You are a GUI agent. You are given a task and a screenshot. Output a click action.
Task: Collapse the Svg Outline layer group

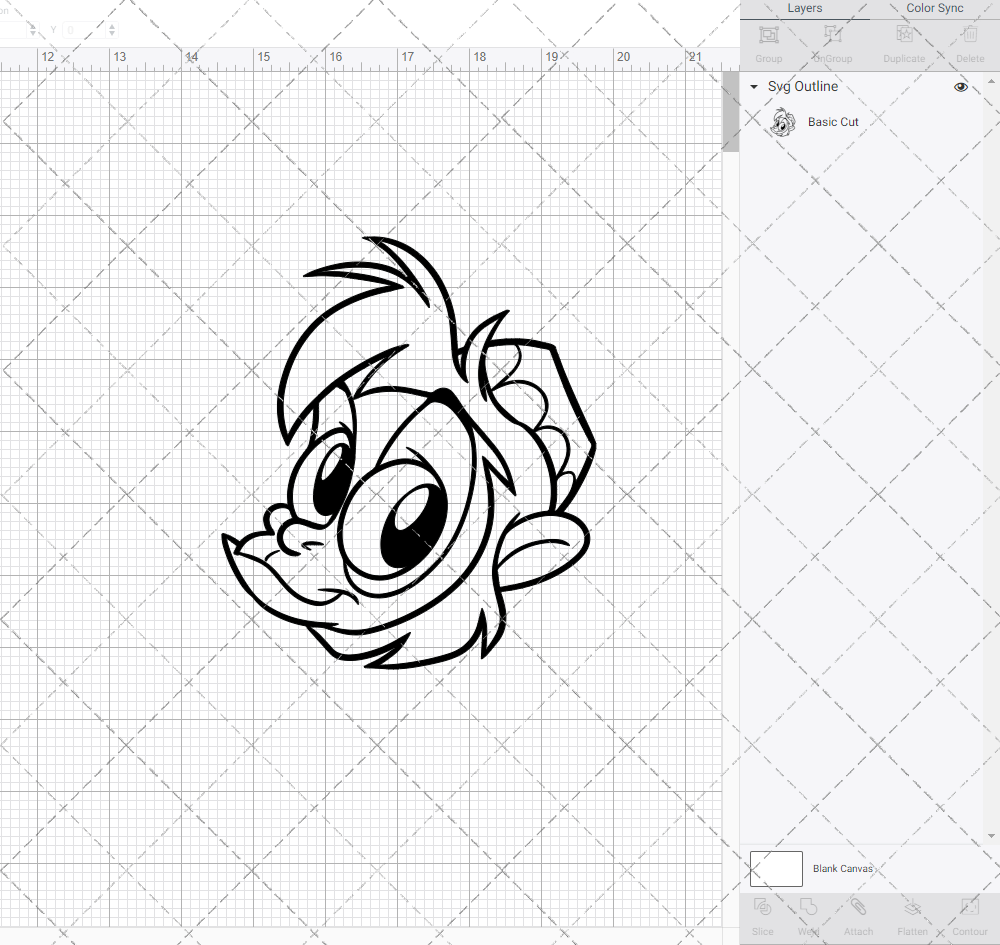coord(754,87)
